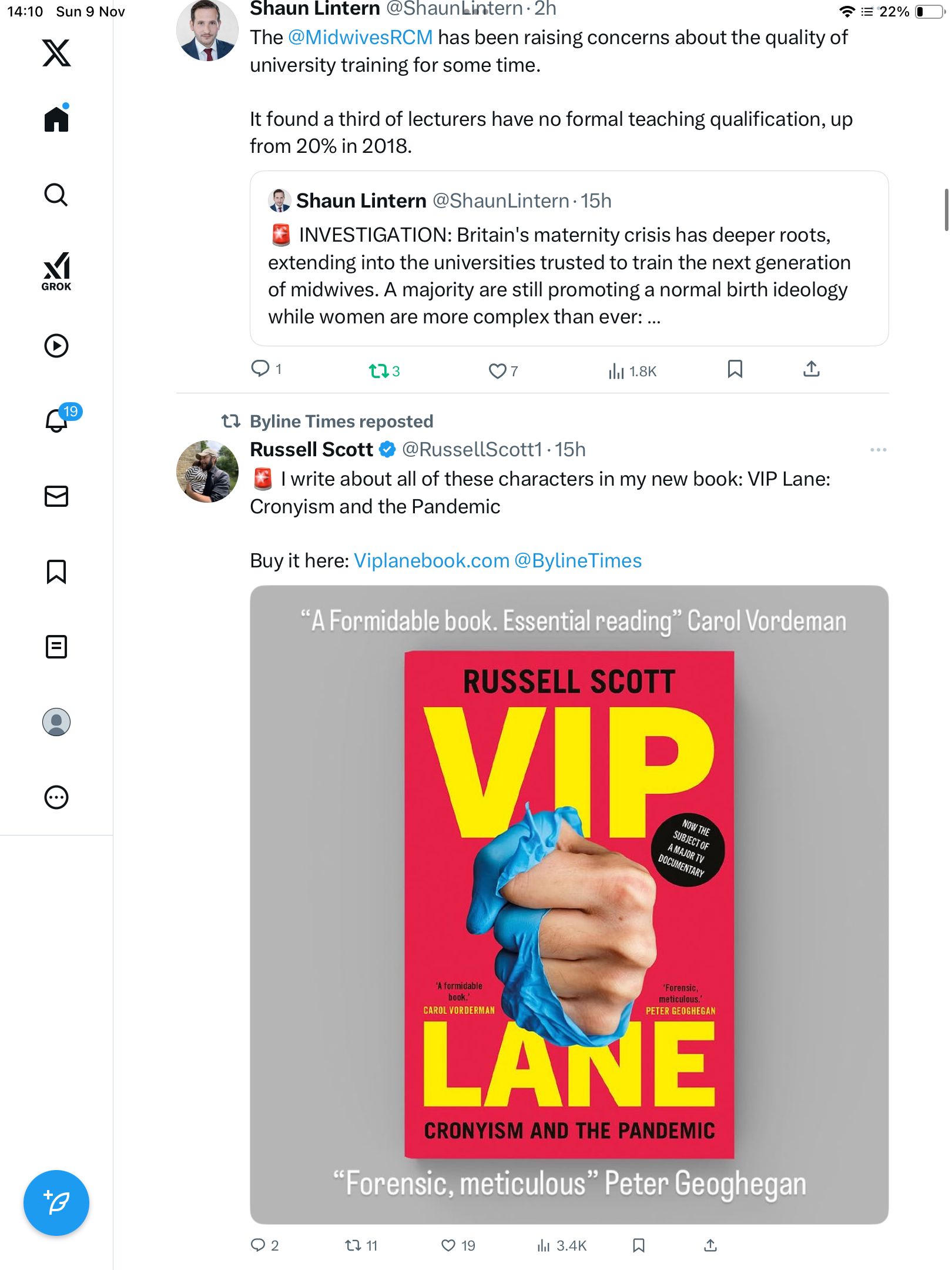
Task: Expand the More menu in sidebar
Action: 56,798
